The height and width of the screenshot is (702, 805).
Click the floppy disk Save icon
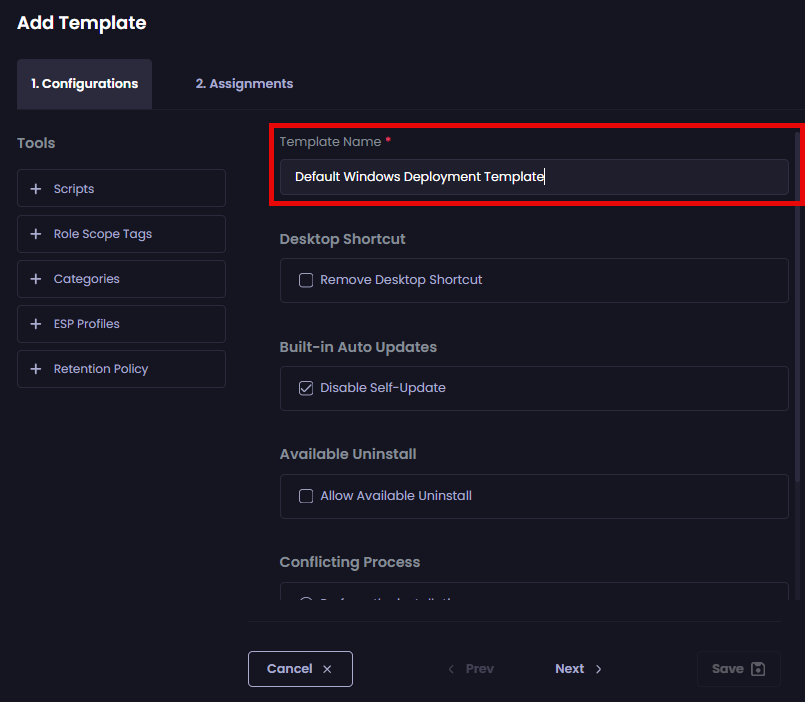point(758,669)
